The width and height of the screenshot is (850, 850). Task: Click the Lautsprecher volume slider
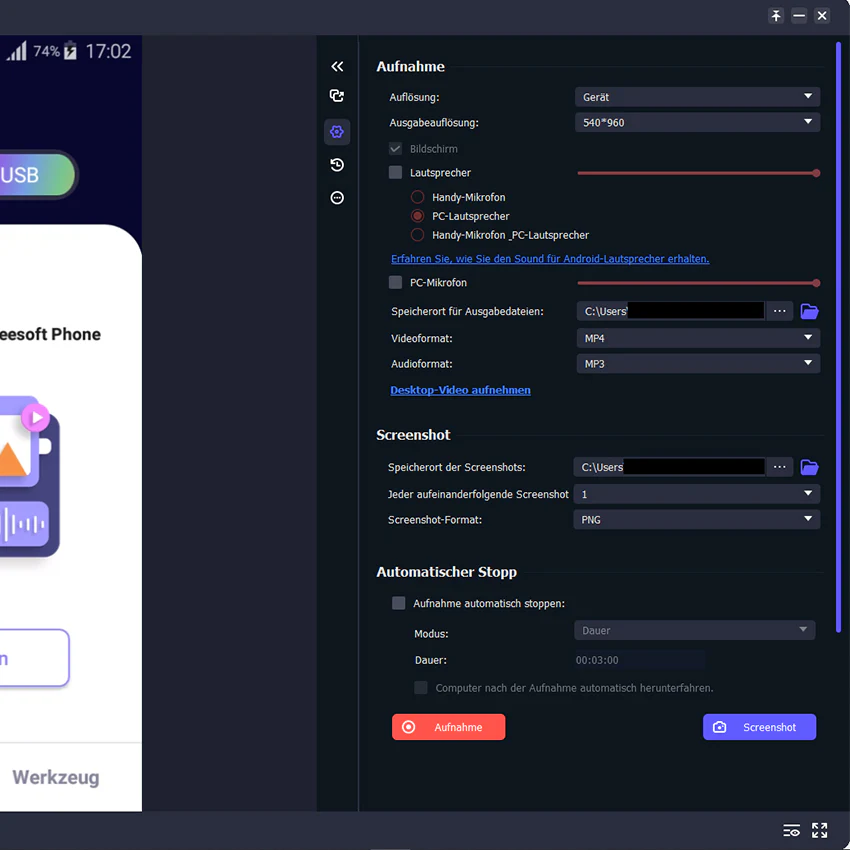[698, 173]
